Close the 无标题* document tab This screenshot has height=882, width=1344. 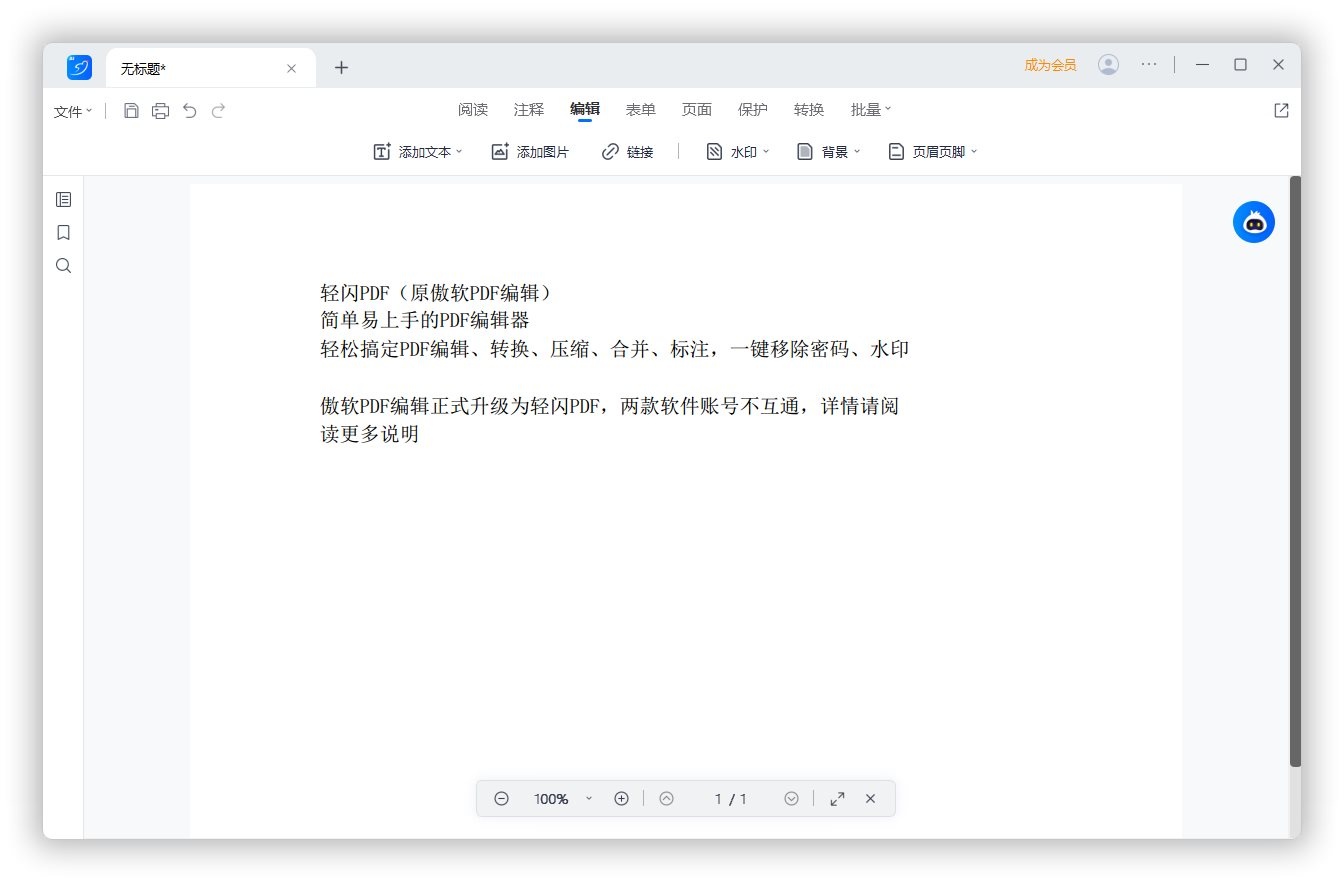pos(291,69)
